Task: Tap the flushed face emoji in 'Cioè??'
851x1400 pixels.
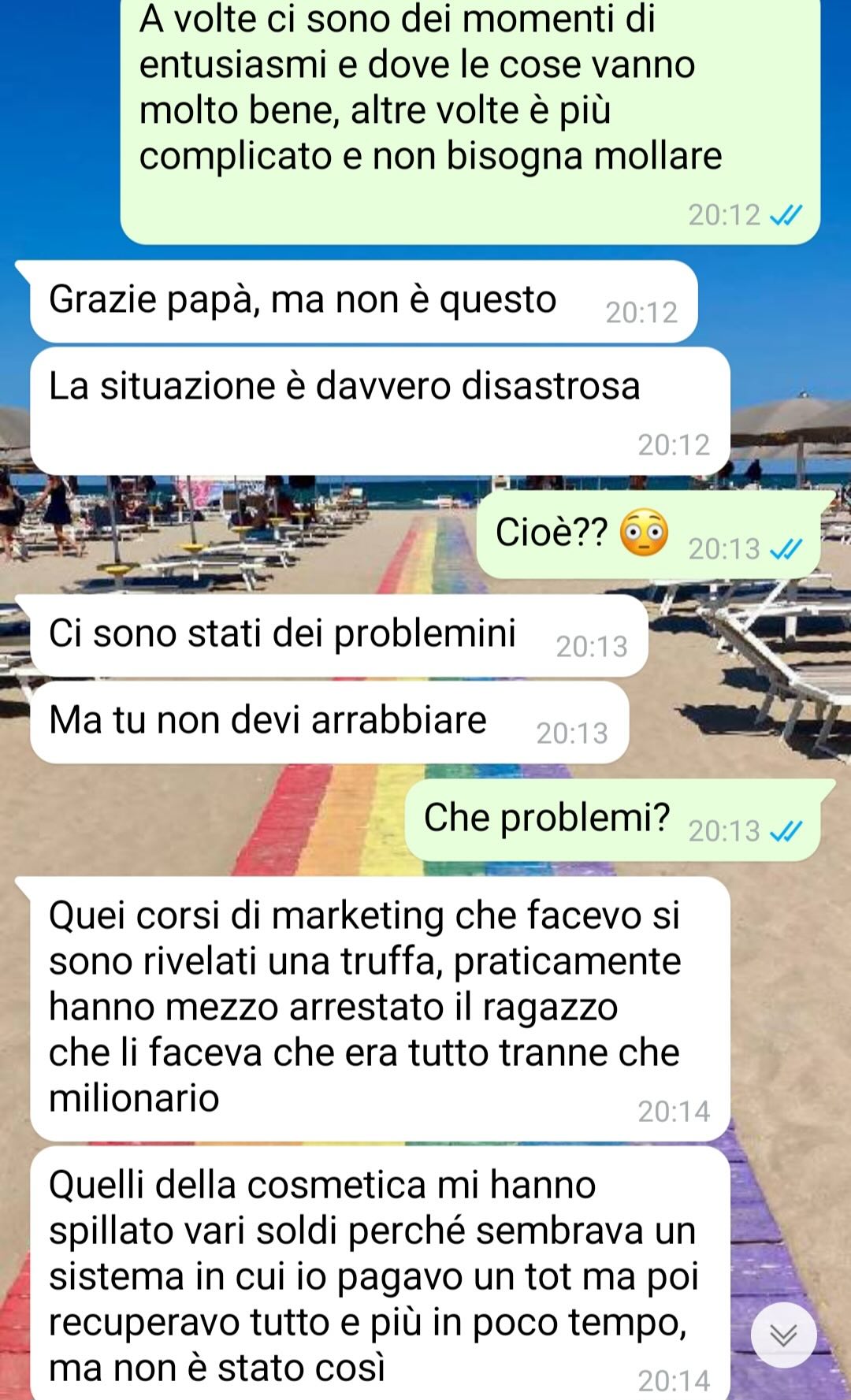Action: point(644,533)
